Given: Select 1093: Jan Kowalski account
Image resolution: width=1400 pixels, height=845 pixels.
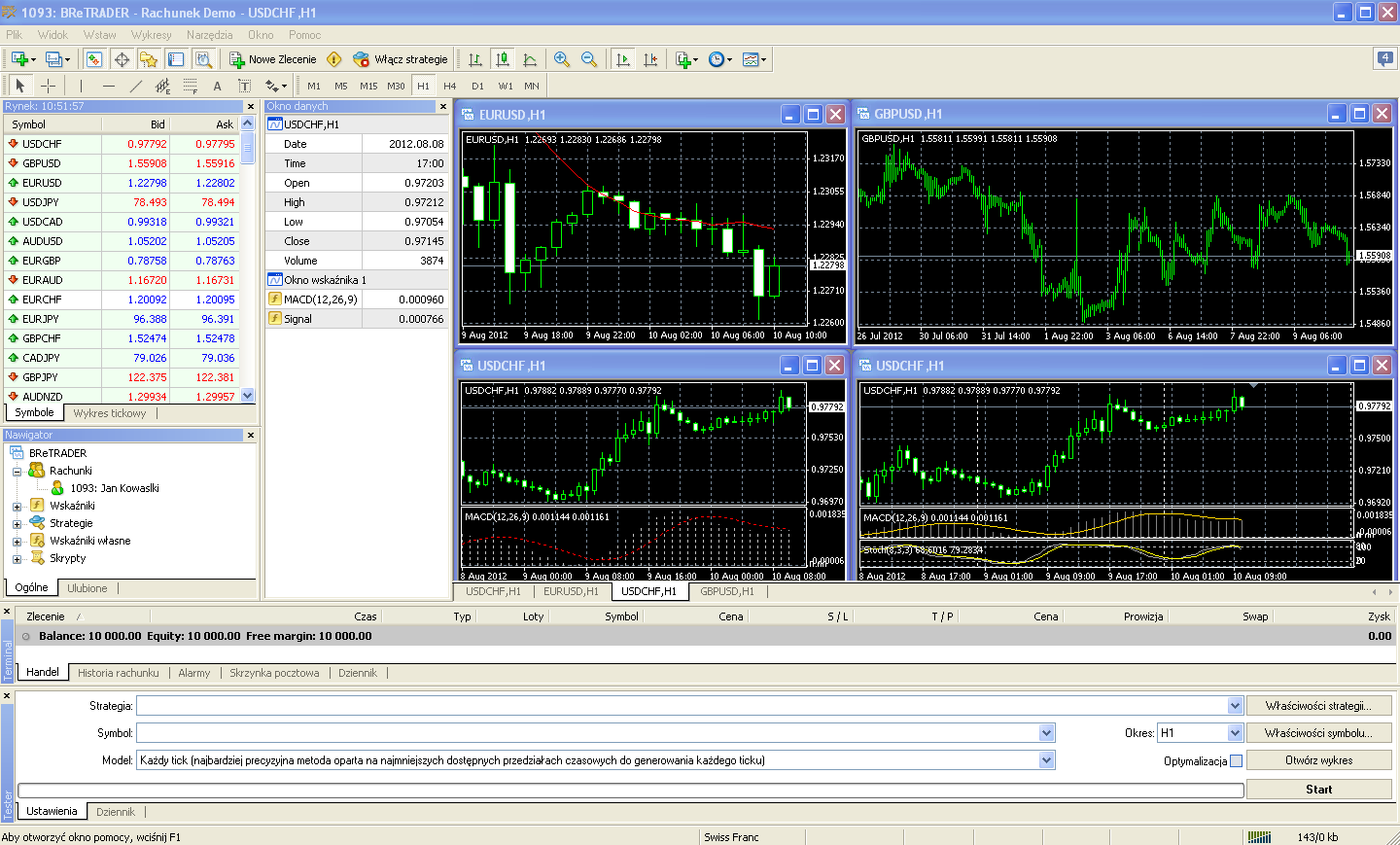Looking at the screenshot, I should tap(114, 489).
